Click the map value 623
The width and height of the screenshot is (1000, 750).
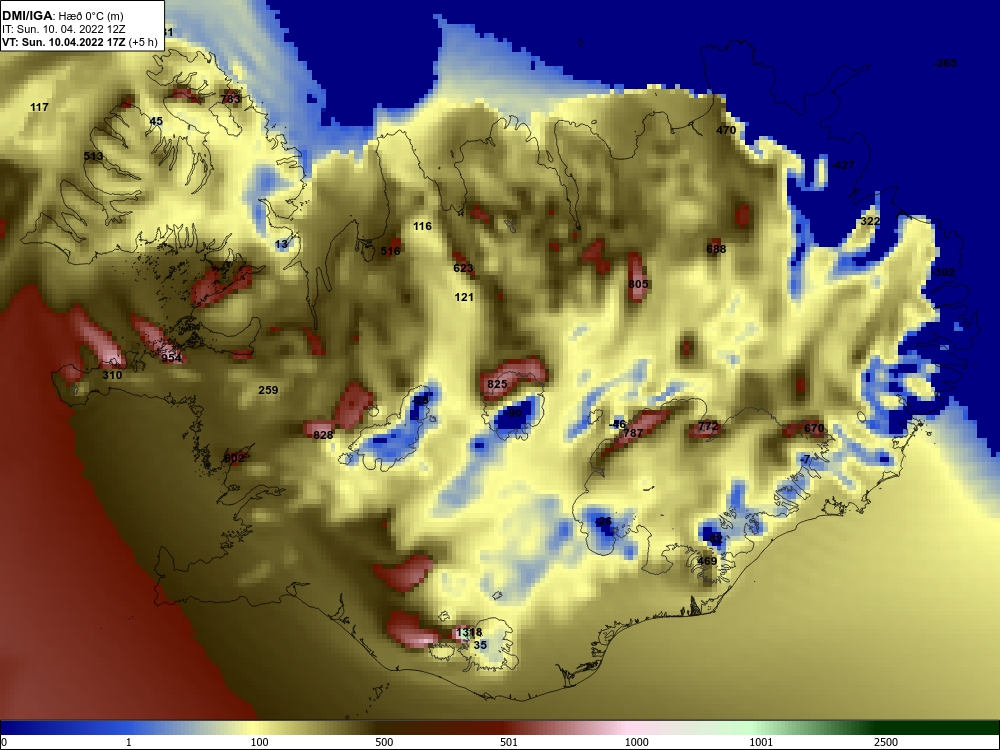[463, 268]
